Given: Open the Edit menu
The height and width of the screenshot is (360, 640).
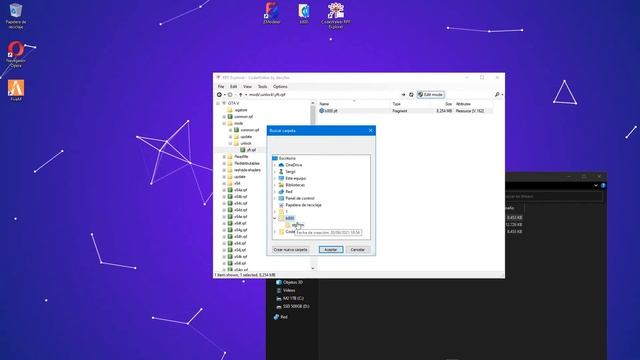Looking at the screenshot, I should click(233, 87).
